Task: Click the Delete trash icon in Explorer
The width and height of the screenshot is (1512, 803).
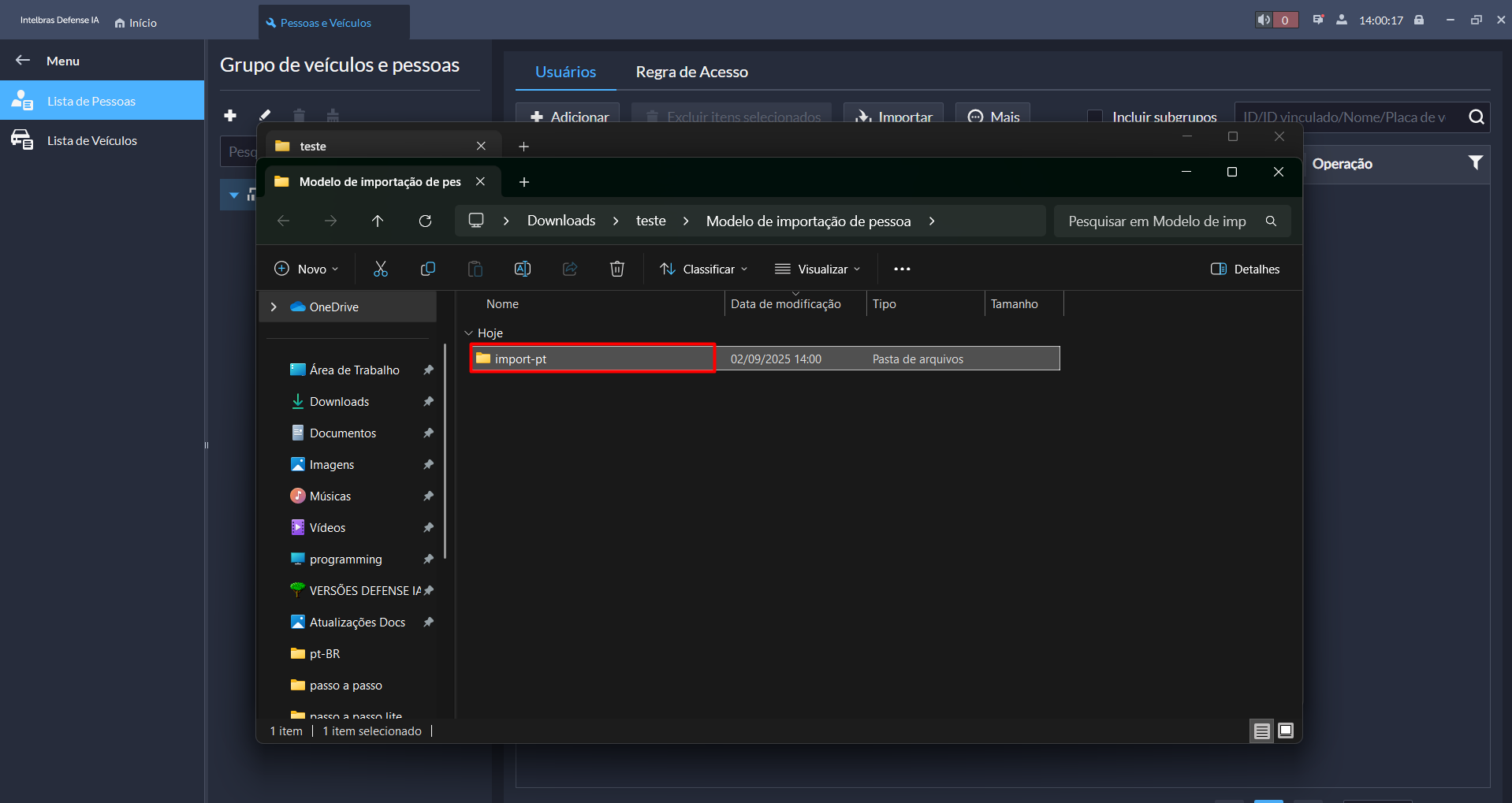Action: 617,270
